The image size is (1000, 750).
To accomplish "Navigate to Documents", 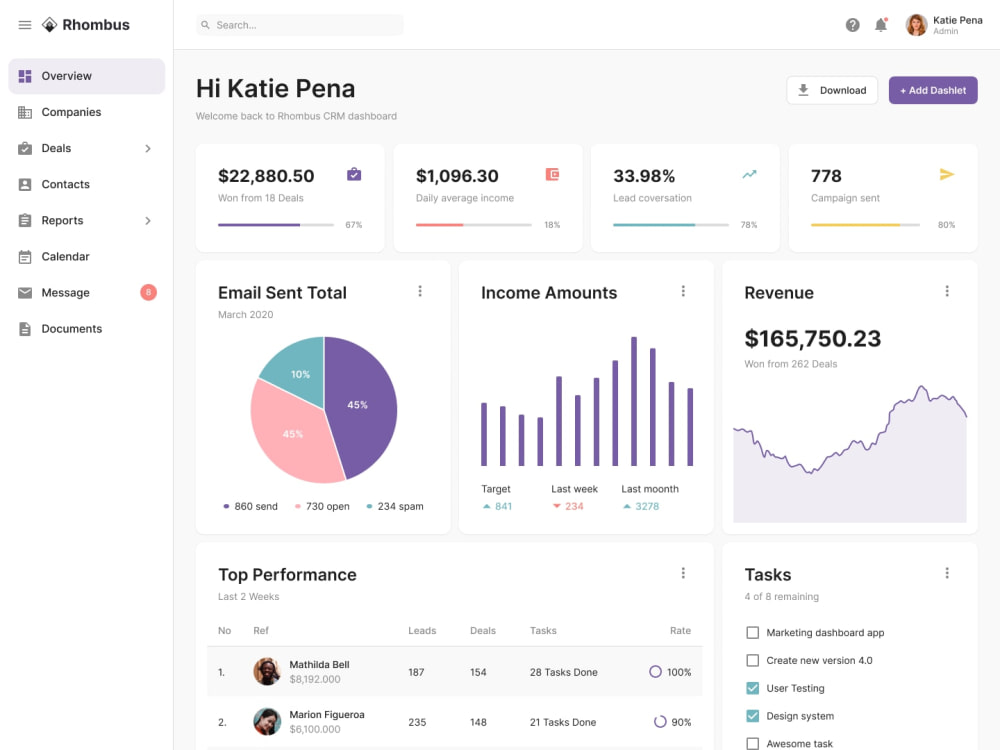I will pos(87,328).
